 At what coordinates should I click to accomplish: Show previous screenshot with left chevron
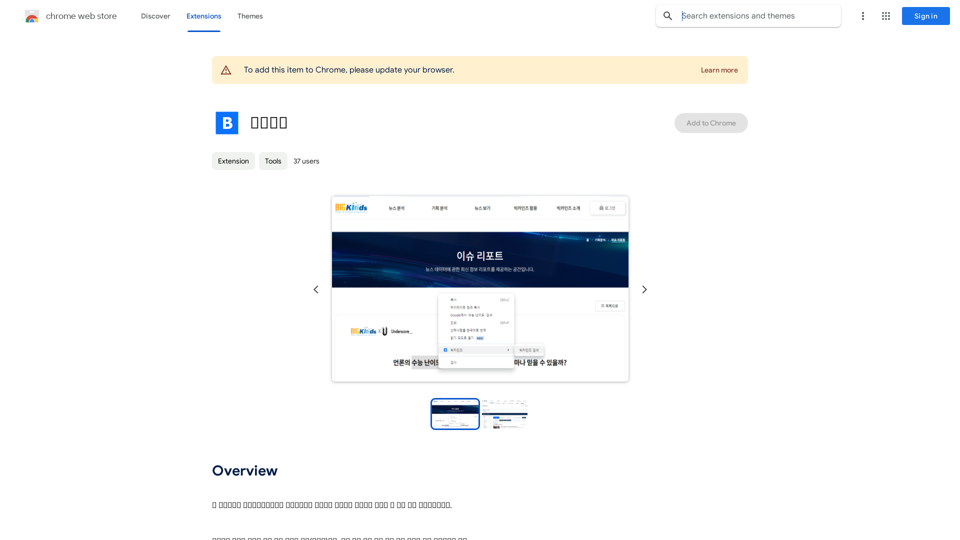[x=316, y=290]
